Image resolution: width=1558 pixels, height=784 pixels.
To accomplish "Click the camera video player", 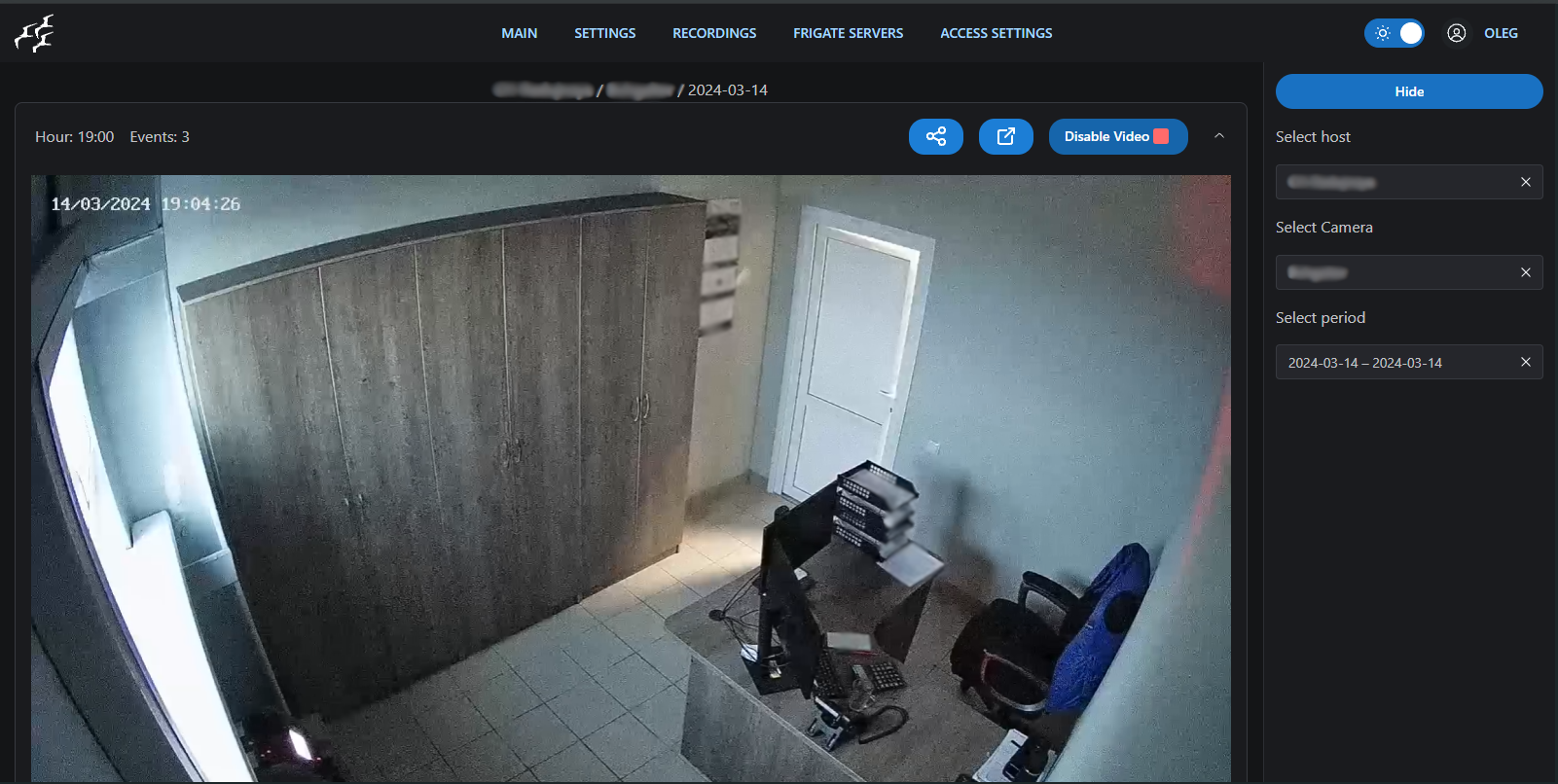I will tap(631, 477).
